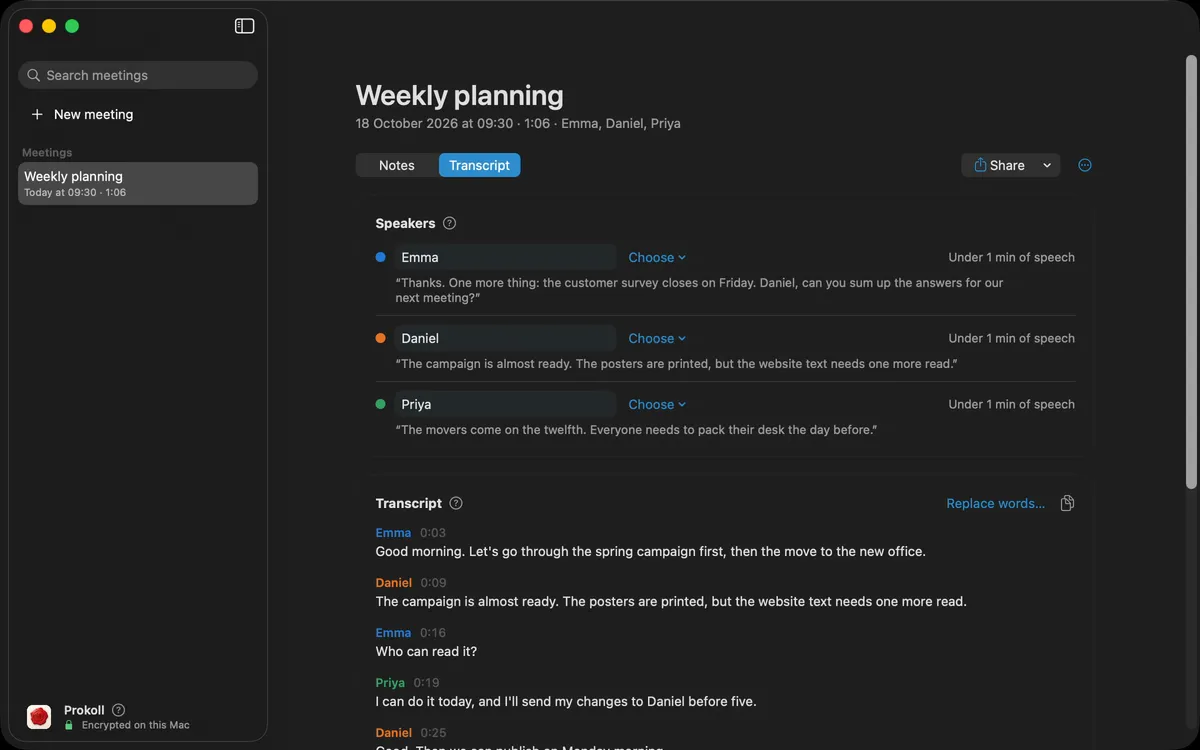The width and height of the screenshot is (1200, 750).
Task: Click the search magnifier icon
Action: click(34, 75)
